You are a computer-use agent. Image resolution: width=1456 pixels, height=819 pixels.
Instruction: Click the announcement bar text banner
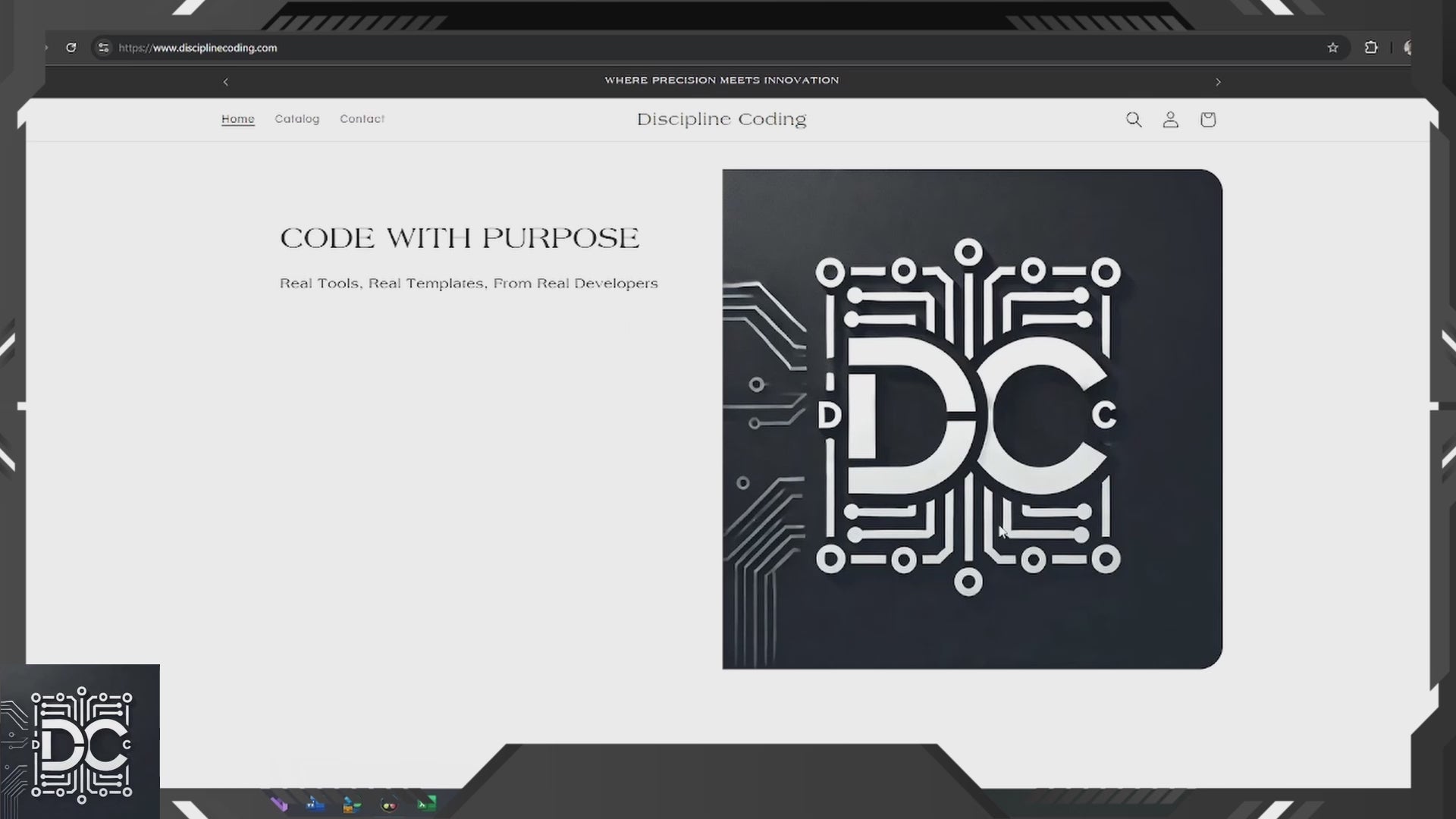(x=721, y=80)
